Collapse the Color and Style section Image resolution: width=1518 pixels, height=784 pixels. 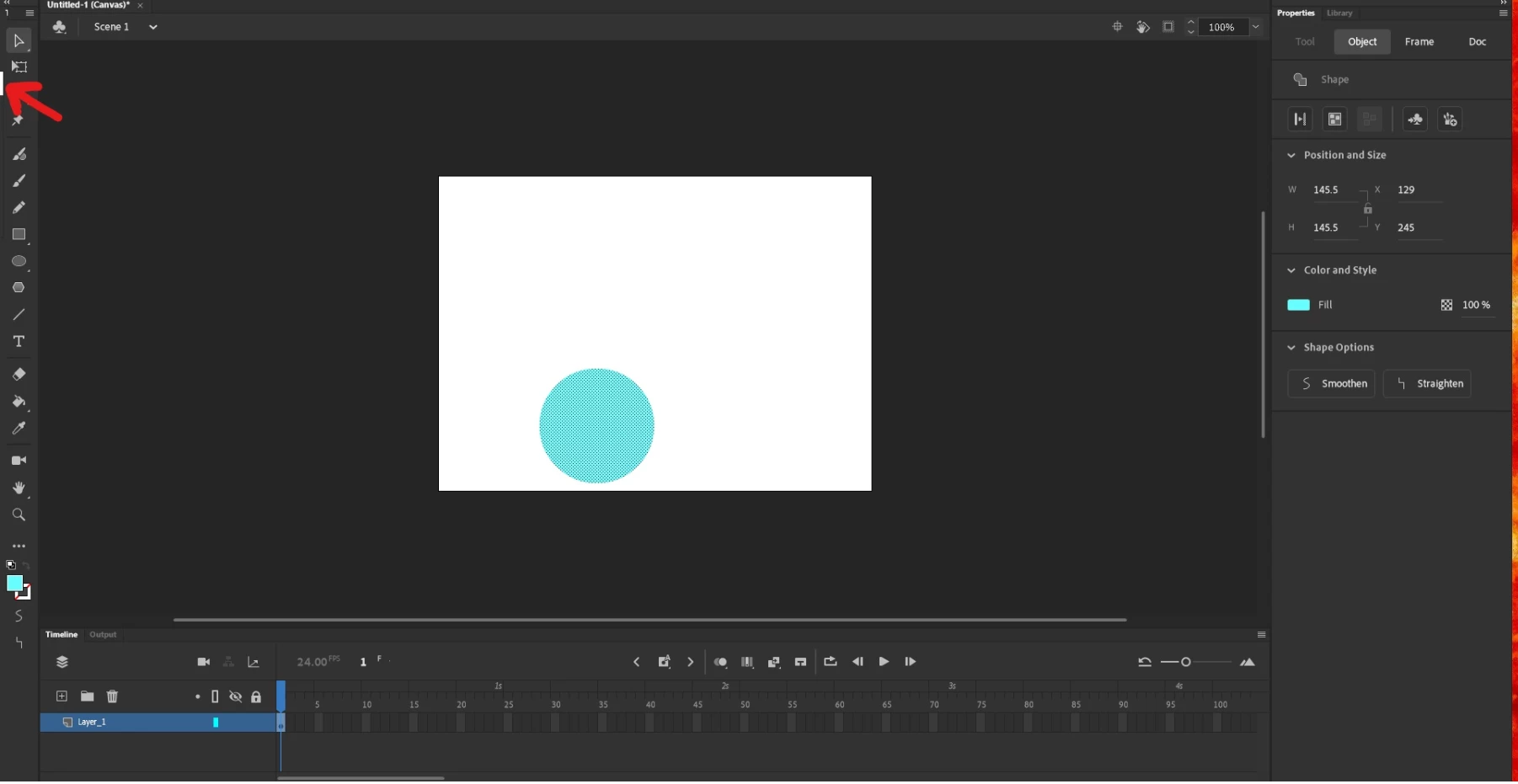tap(1291, 271)
